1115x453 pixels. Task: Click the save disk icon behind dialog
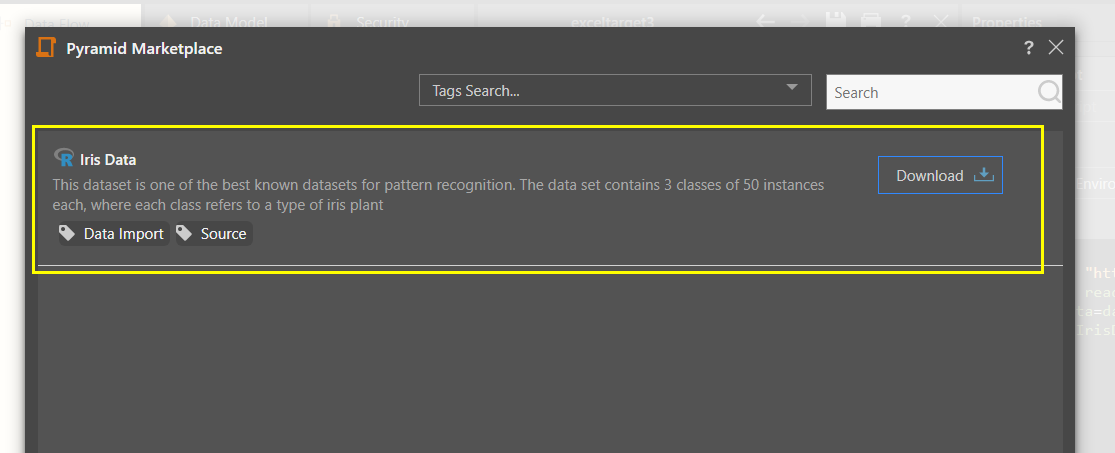(x=837, y=20)
